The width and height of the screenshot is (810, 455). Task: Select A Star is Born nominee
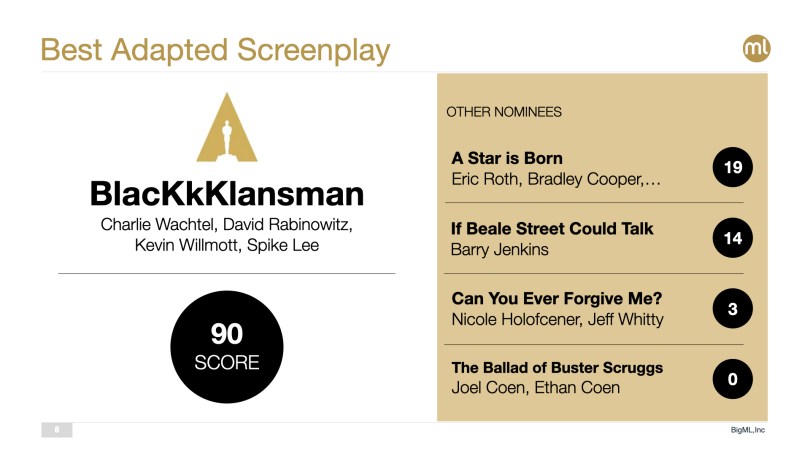tap(507, 158)
